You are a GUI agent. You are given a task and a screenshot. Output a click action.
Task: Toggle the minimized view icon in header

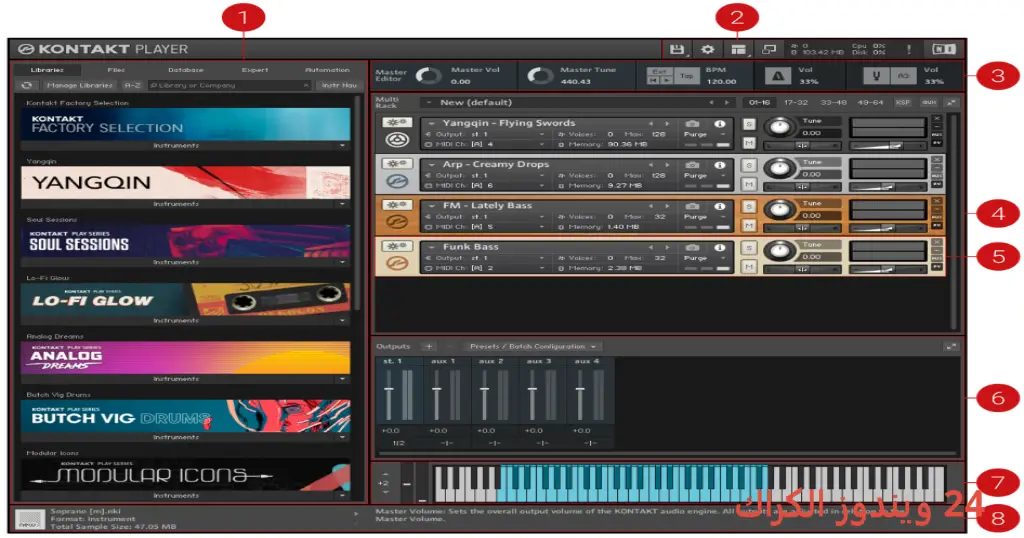pos(769,50)
